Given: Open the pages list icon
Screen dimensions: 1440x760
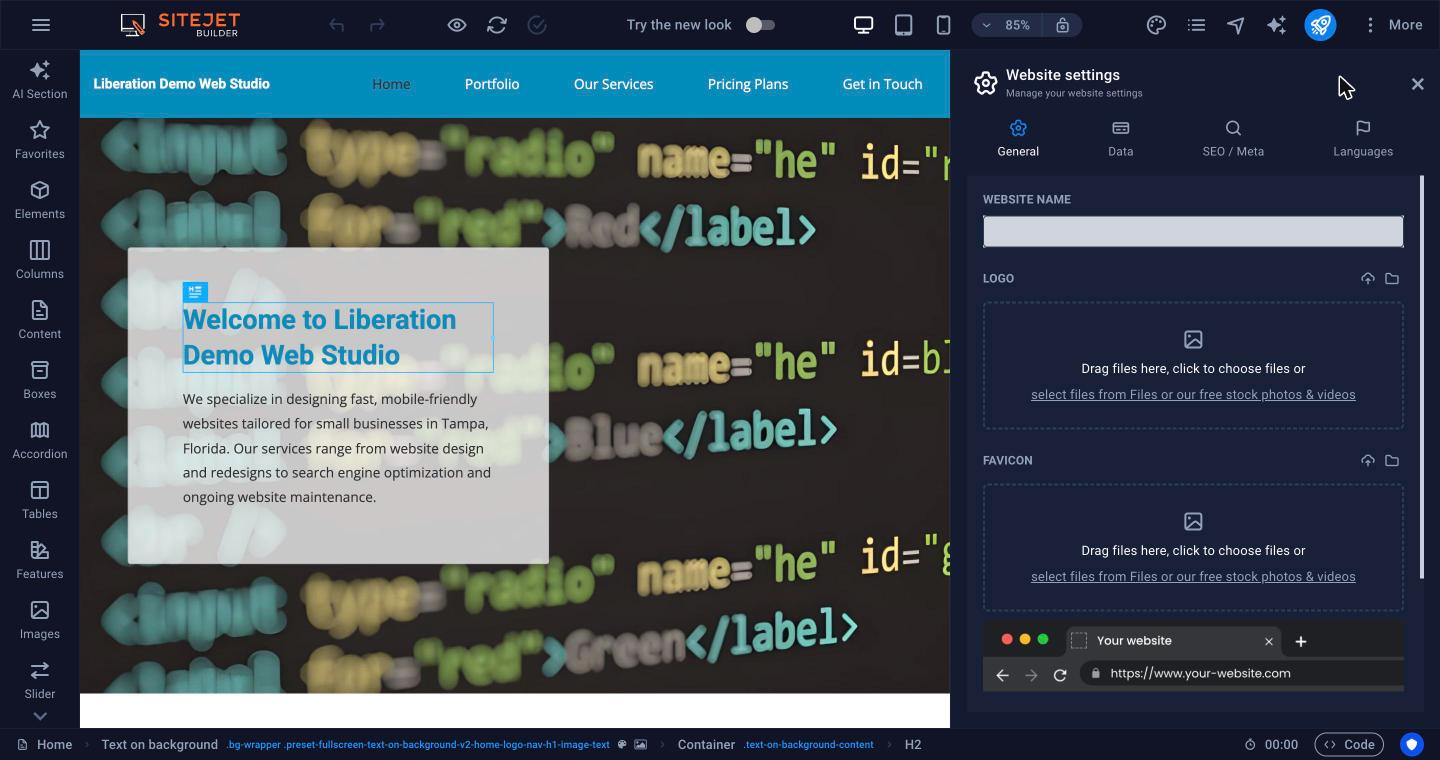Looking at the screenshot, I should [1196, 25].
